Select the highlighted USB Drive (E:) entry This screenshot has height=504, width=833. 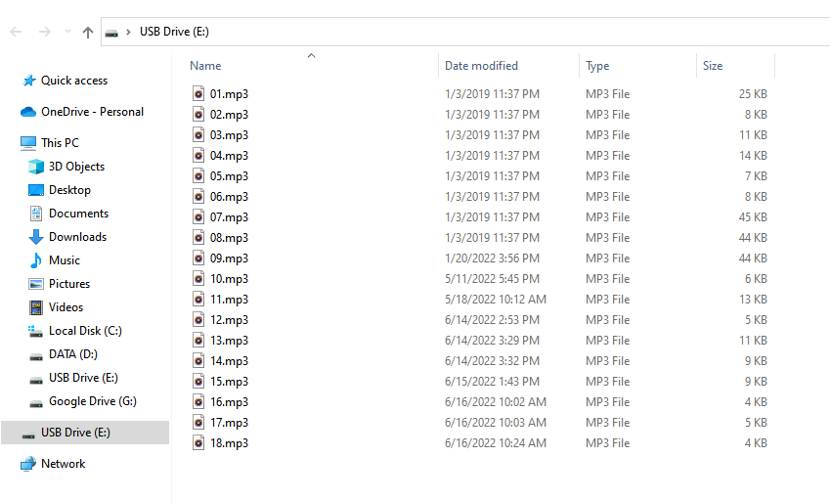[x=85, y=433]
